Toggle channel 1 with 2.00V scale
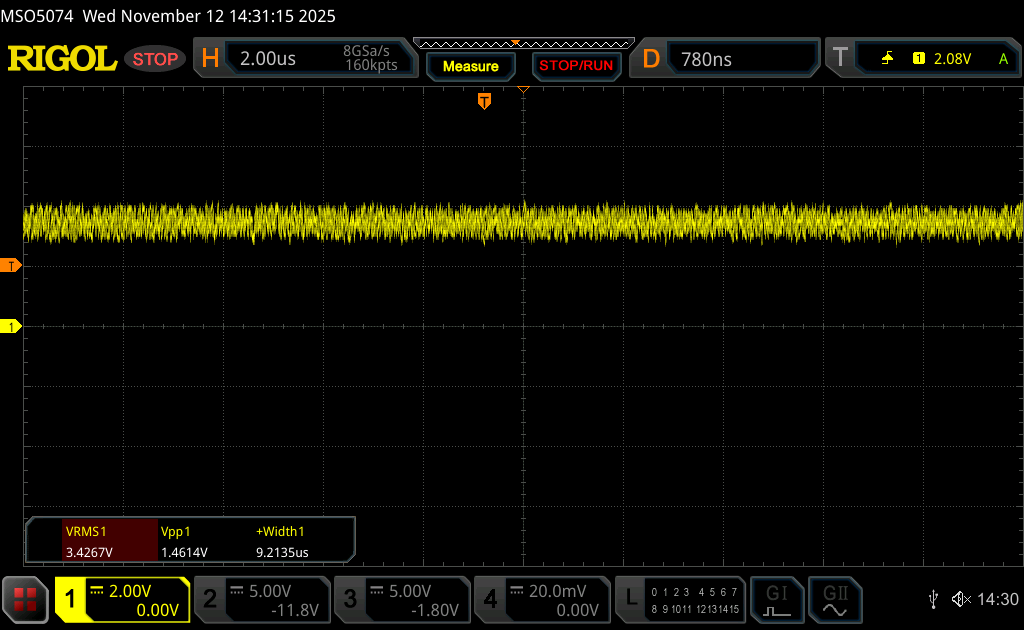The height and width of the screenshot is (630, 1024). click(x=122, y=599)
